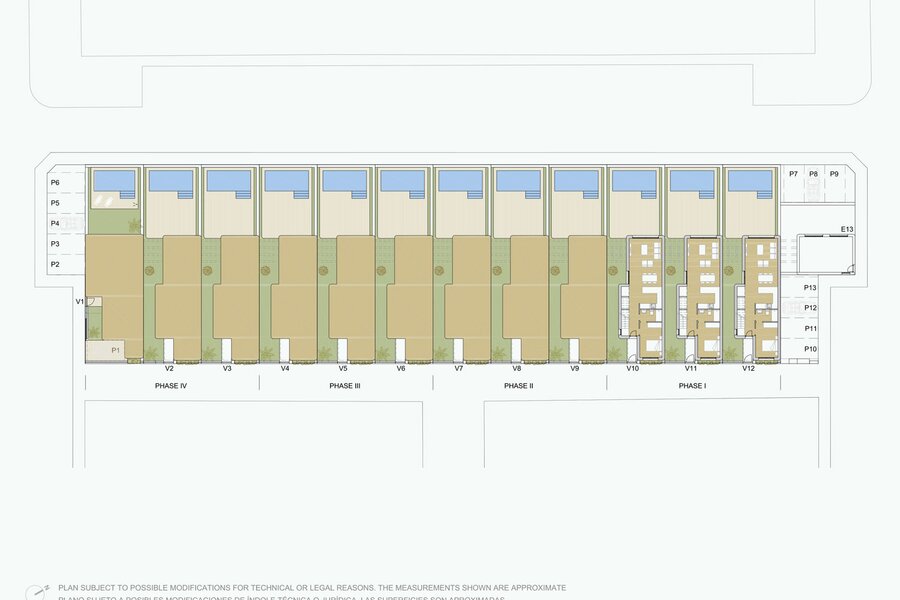
Task: Click the V6 villa label
Action: point(400,369)
